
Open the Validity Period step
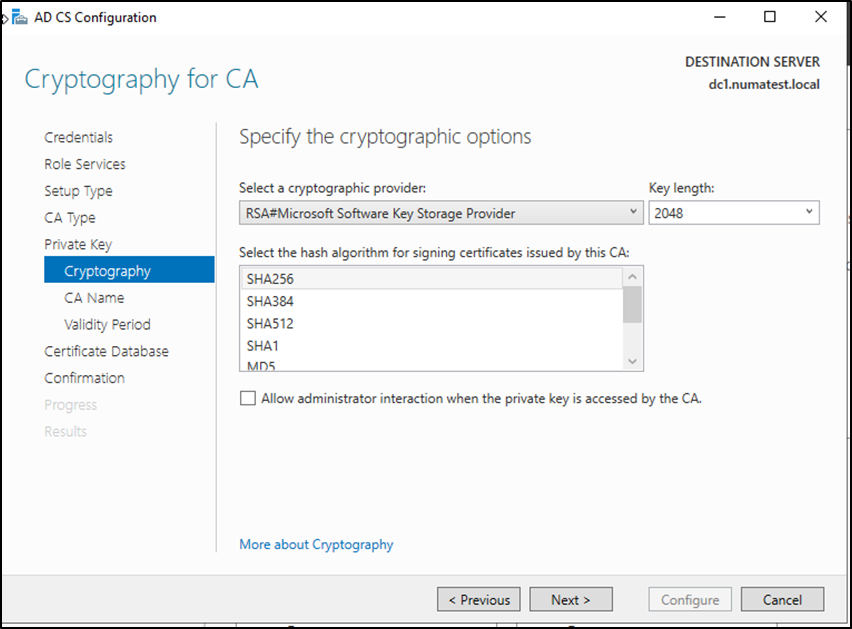pos(107,324)
